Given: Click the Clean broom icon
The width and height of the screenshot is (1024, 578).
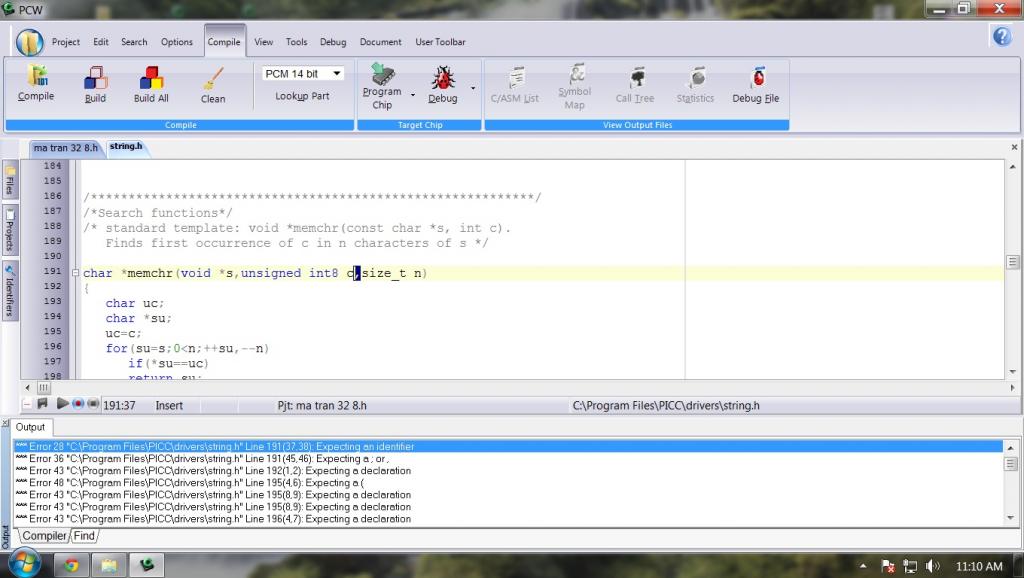Looking at the screenshot, I should [x=213, y=84].
